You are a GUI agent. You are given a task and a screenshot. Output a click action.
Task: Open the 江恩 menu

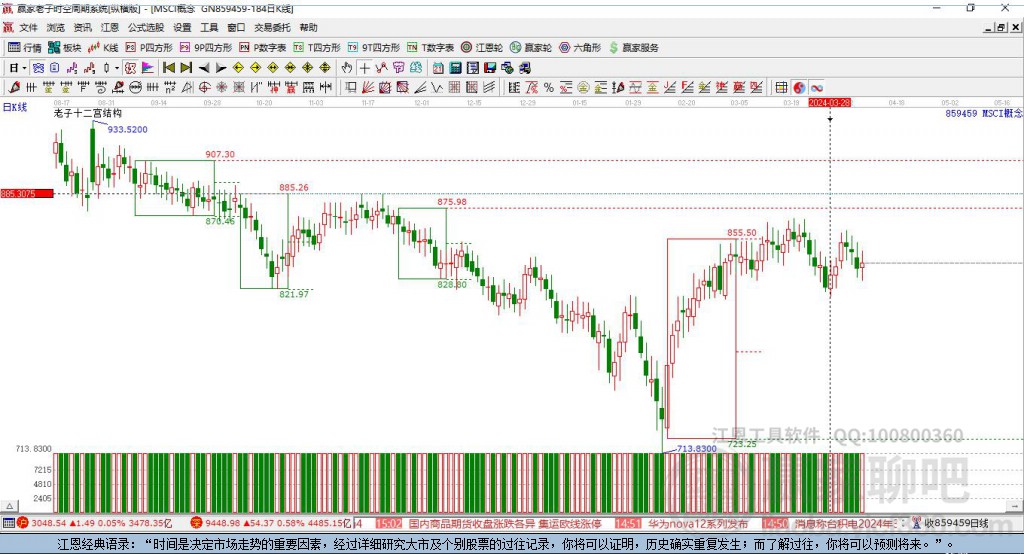pos(110,27)
